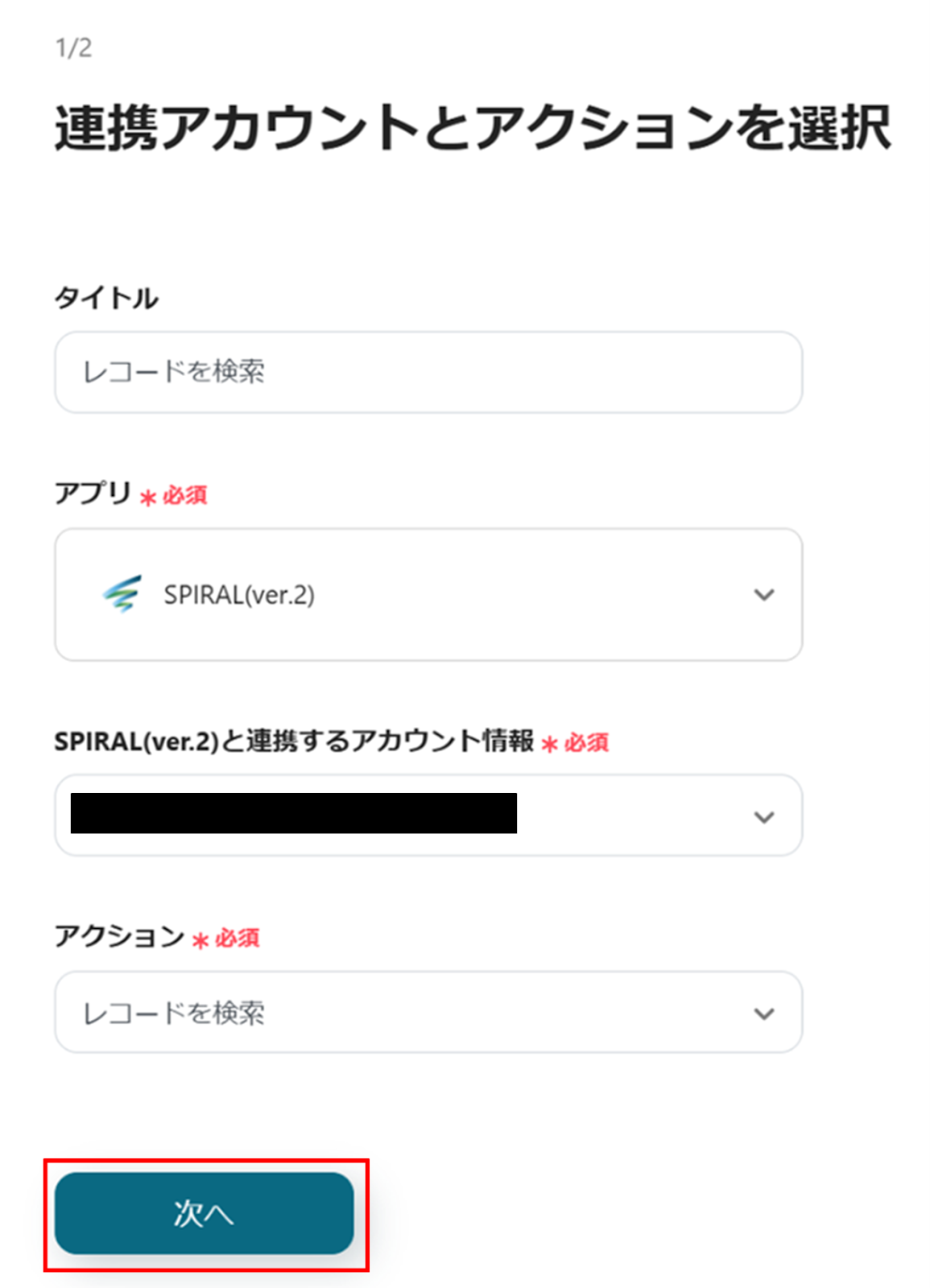Click the 1/2 step indicator
Screen dimensions: 930x1288
click(73, 48)
